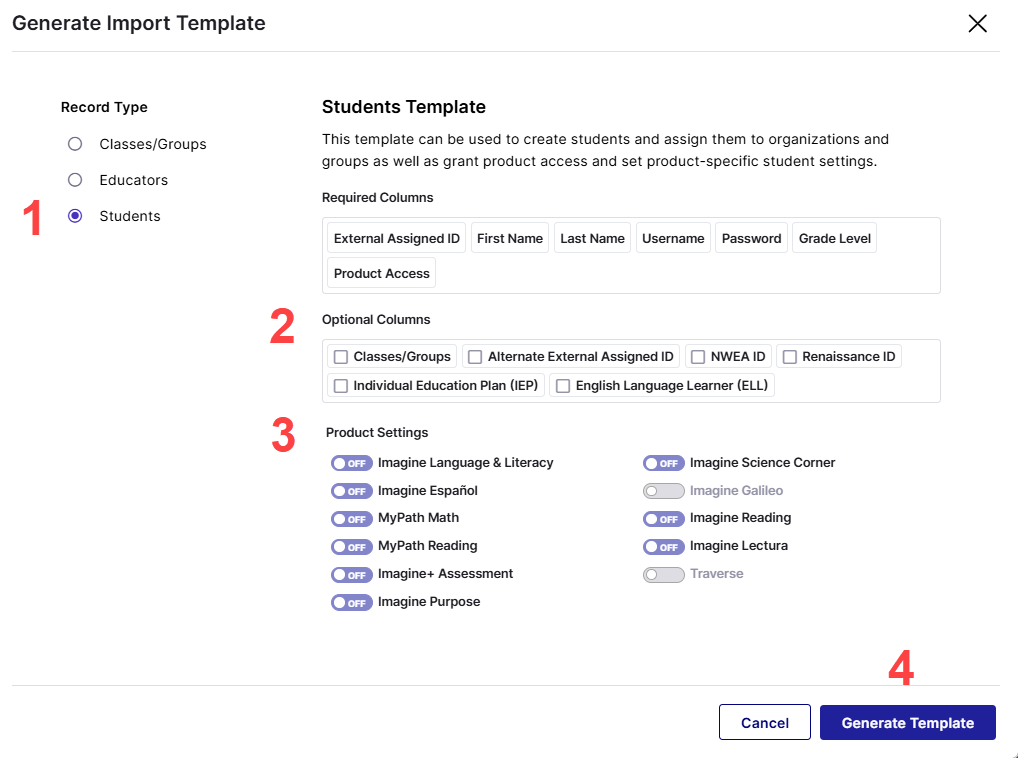This screenshot has width=1018, height=758.
Task: Turn on Imagine Language & Literacy toggle
Action: point(351,463)
